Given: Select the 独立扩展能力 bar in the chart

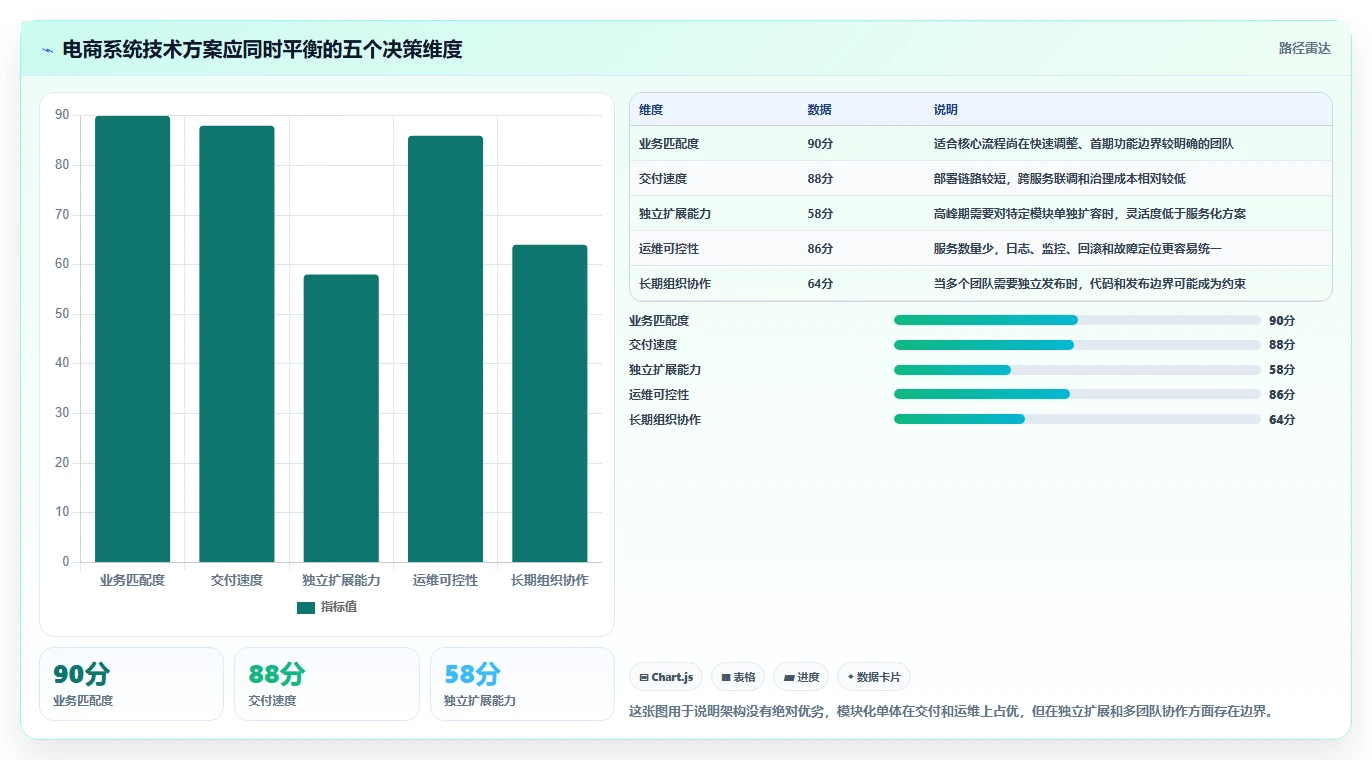Looking at the screenshot, I should click(341, 418).
